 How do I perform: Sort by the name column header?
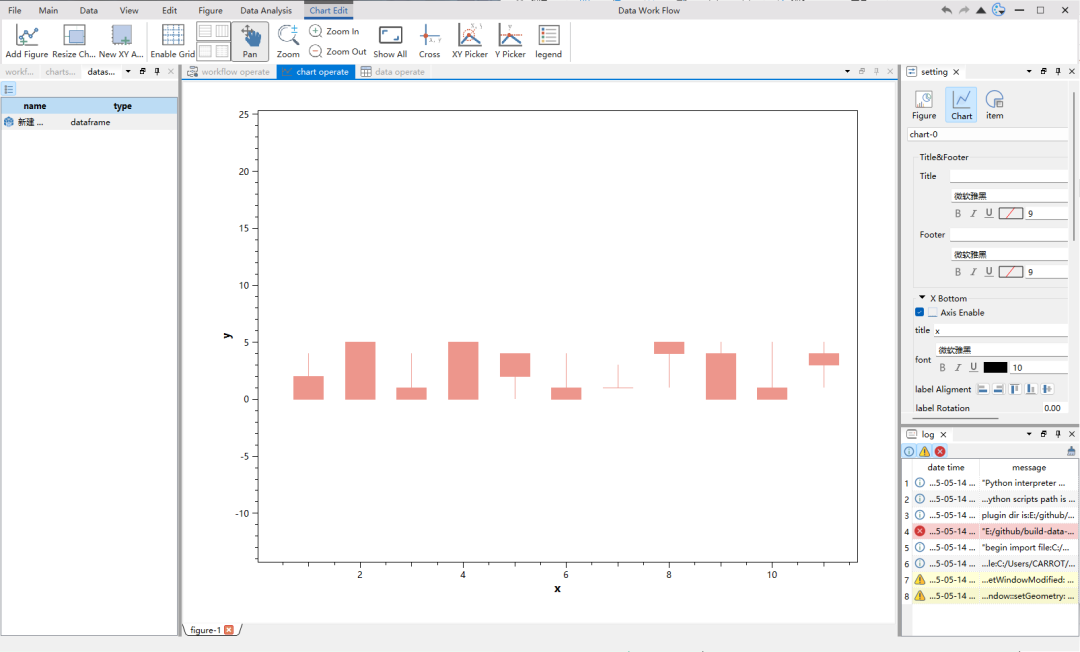coord(34,106)
